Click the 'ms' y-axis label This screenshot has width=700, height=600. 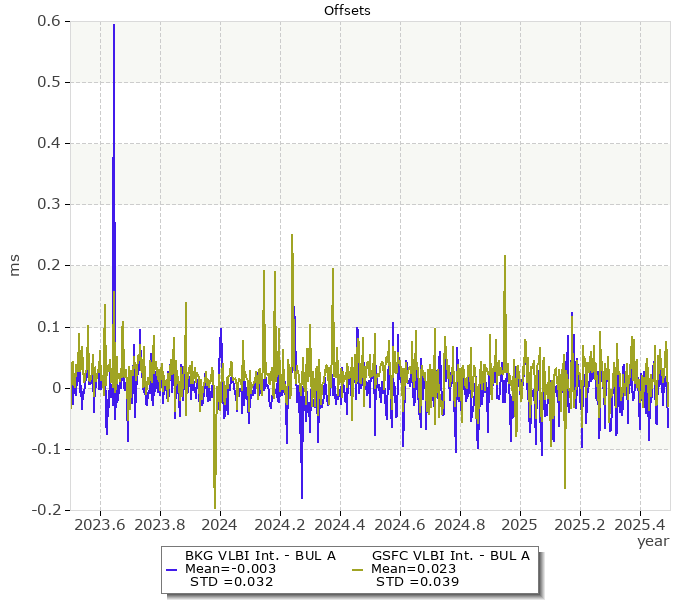pyautogui.click(x=14, y=266)
